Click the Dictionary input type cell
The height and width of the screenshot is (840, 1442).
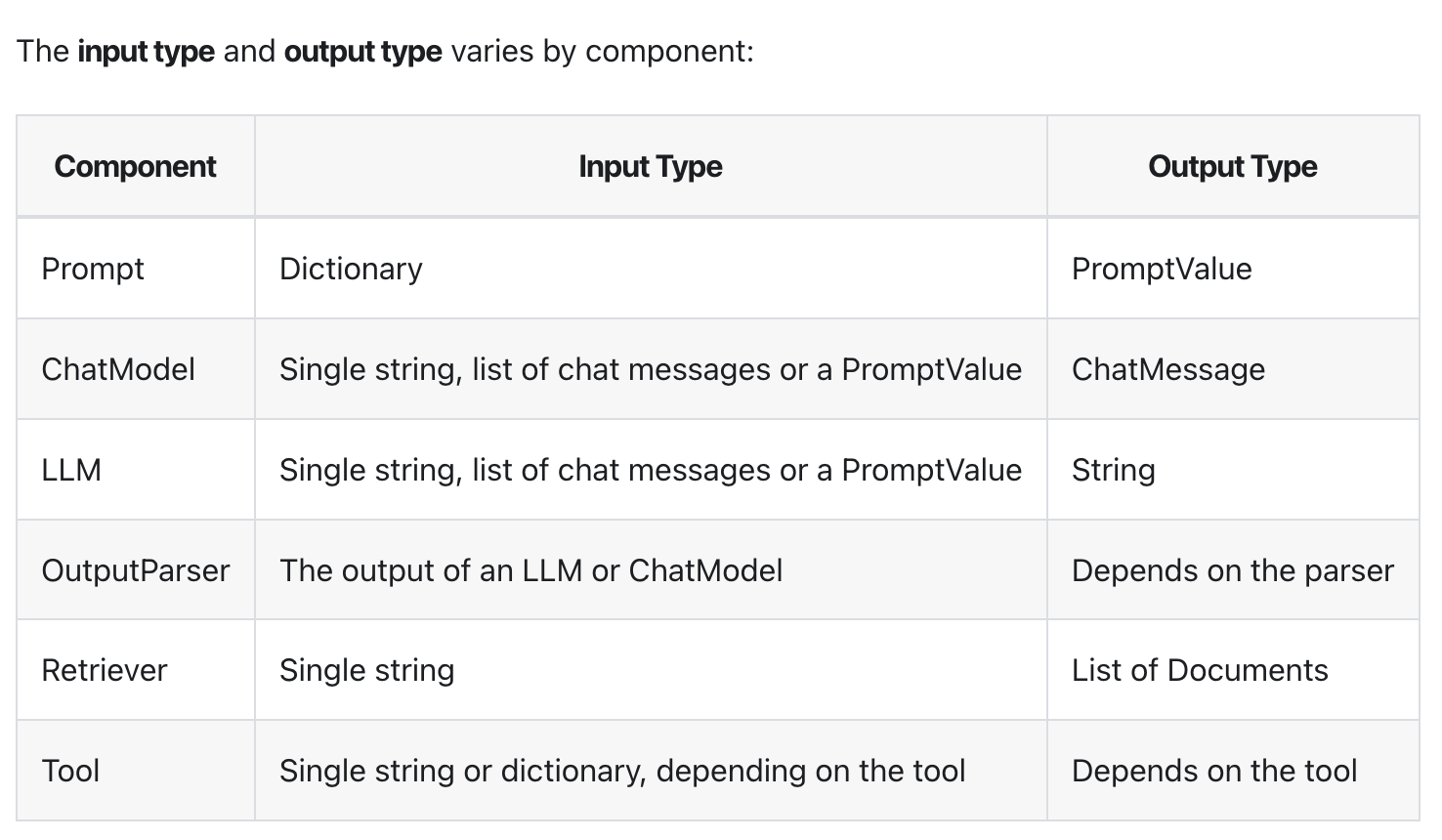click(x=351, y=269)
